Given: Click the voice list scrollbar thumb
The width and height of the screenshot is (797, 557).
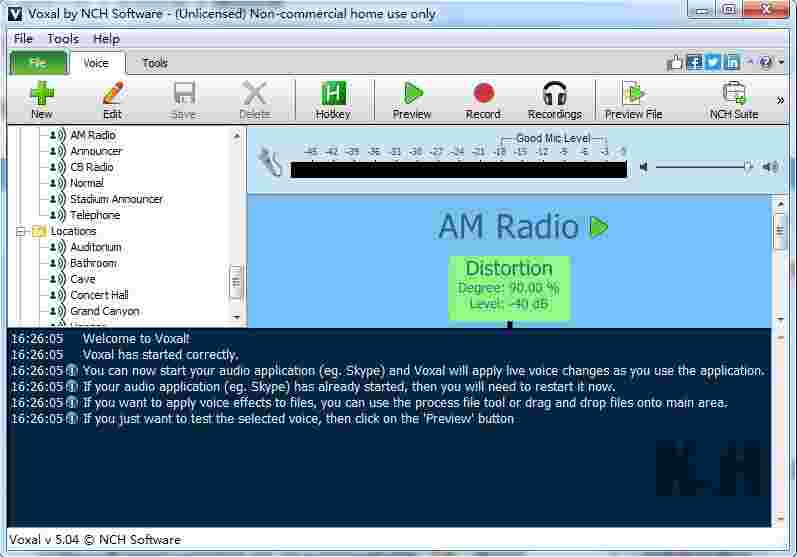Looking at the screenshot, I should pyautogui.click(x=236, y=281).
